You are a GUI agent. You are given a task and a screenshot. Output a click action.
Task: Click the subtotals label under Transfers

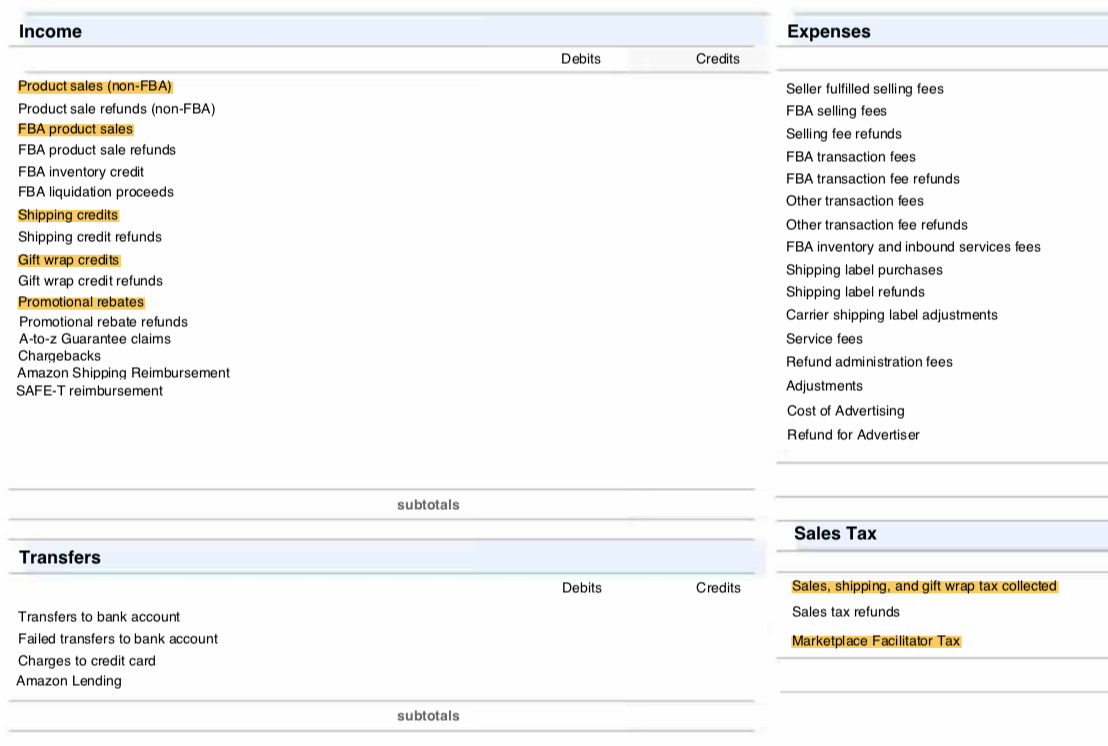[x=428, y=716]
